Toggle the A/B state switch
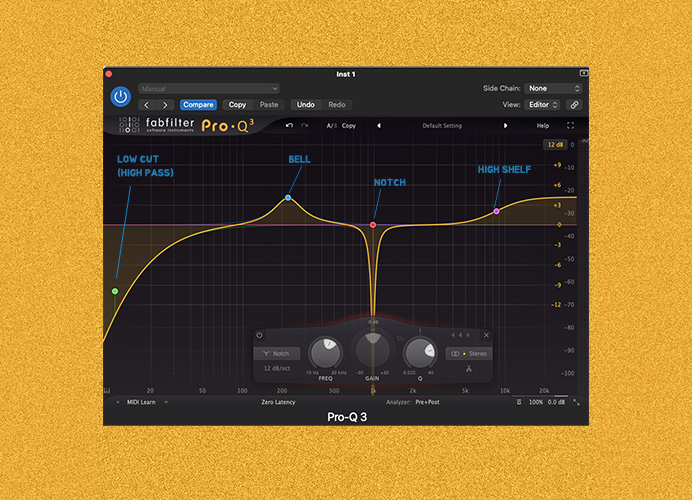 click(331, 126)
